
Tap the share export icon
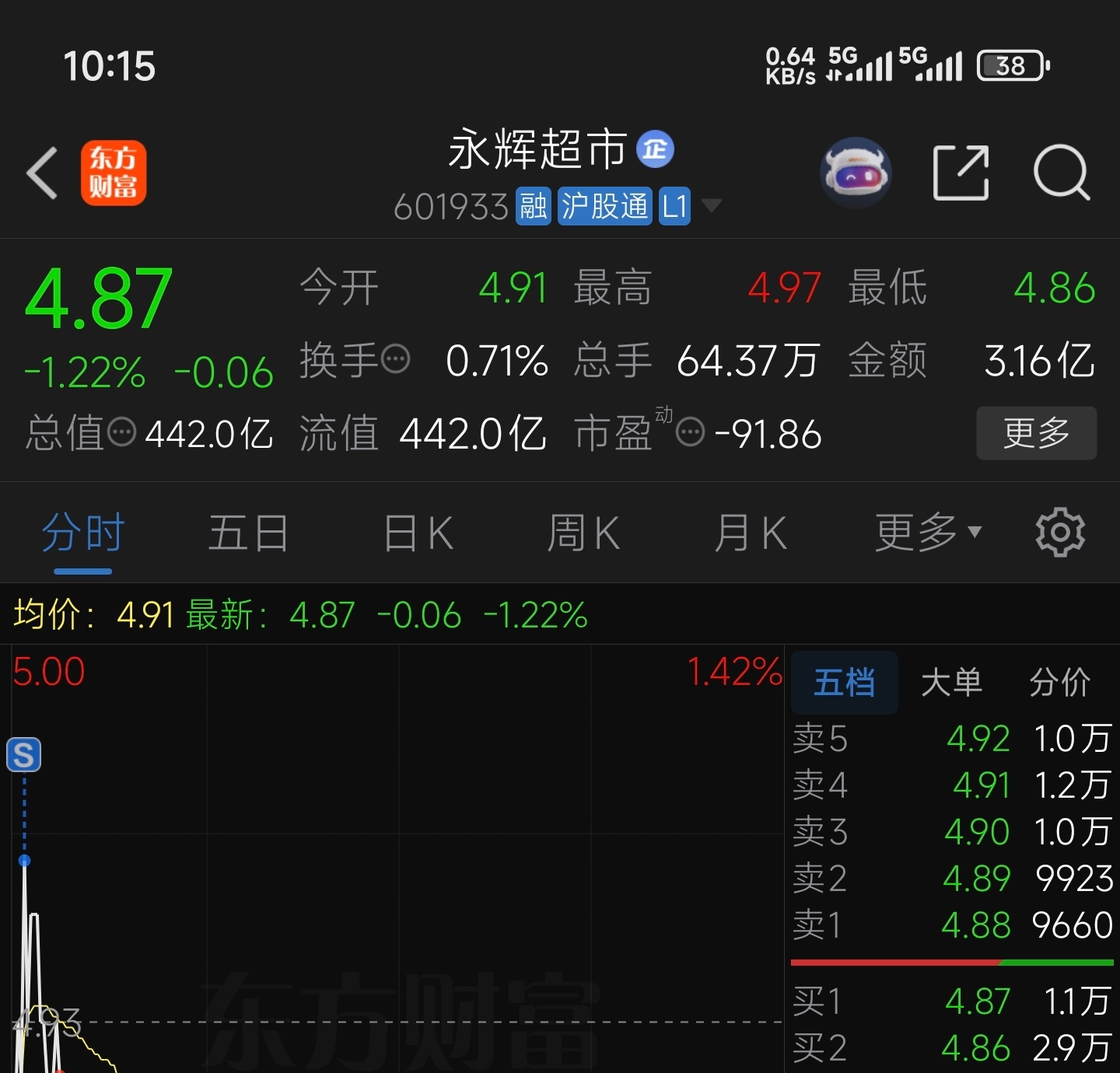click(961, 173)
